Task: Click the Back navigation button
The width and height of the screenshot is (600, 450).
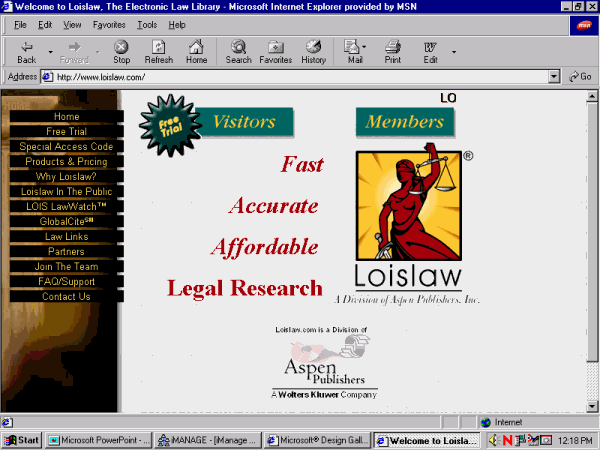Action: [27, 51]
